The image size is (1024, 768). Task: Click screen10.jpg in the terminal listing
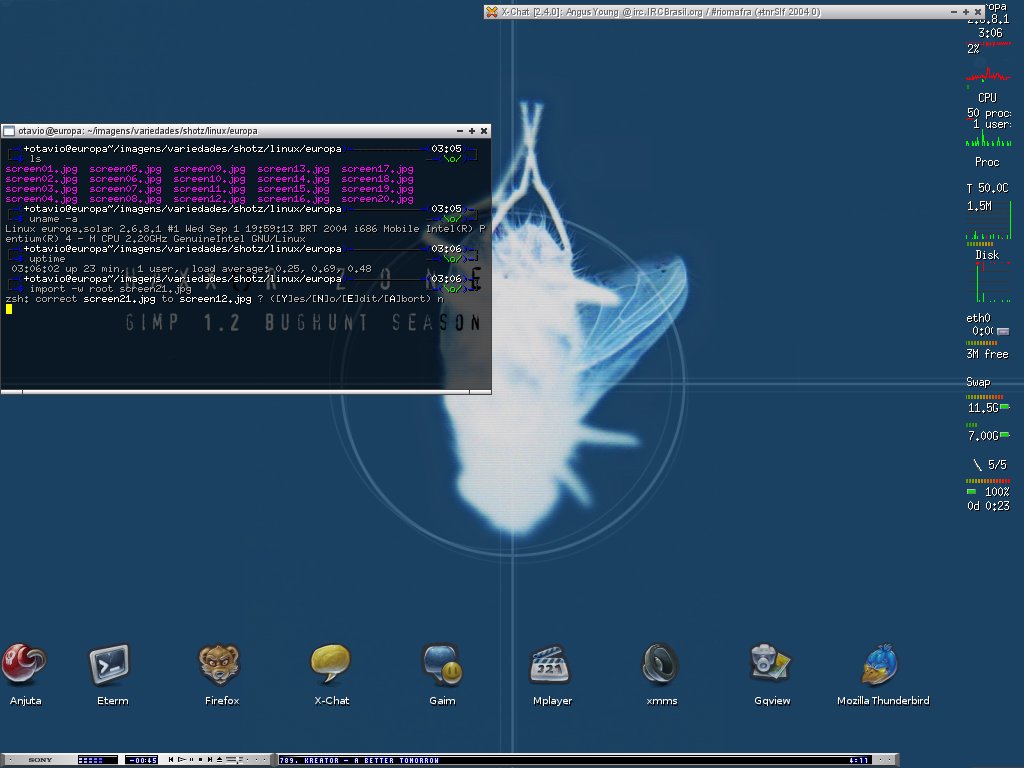tap(209, 179)
